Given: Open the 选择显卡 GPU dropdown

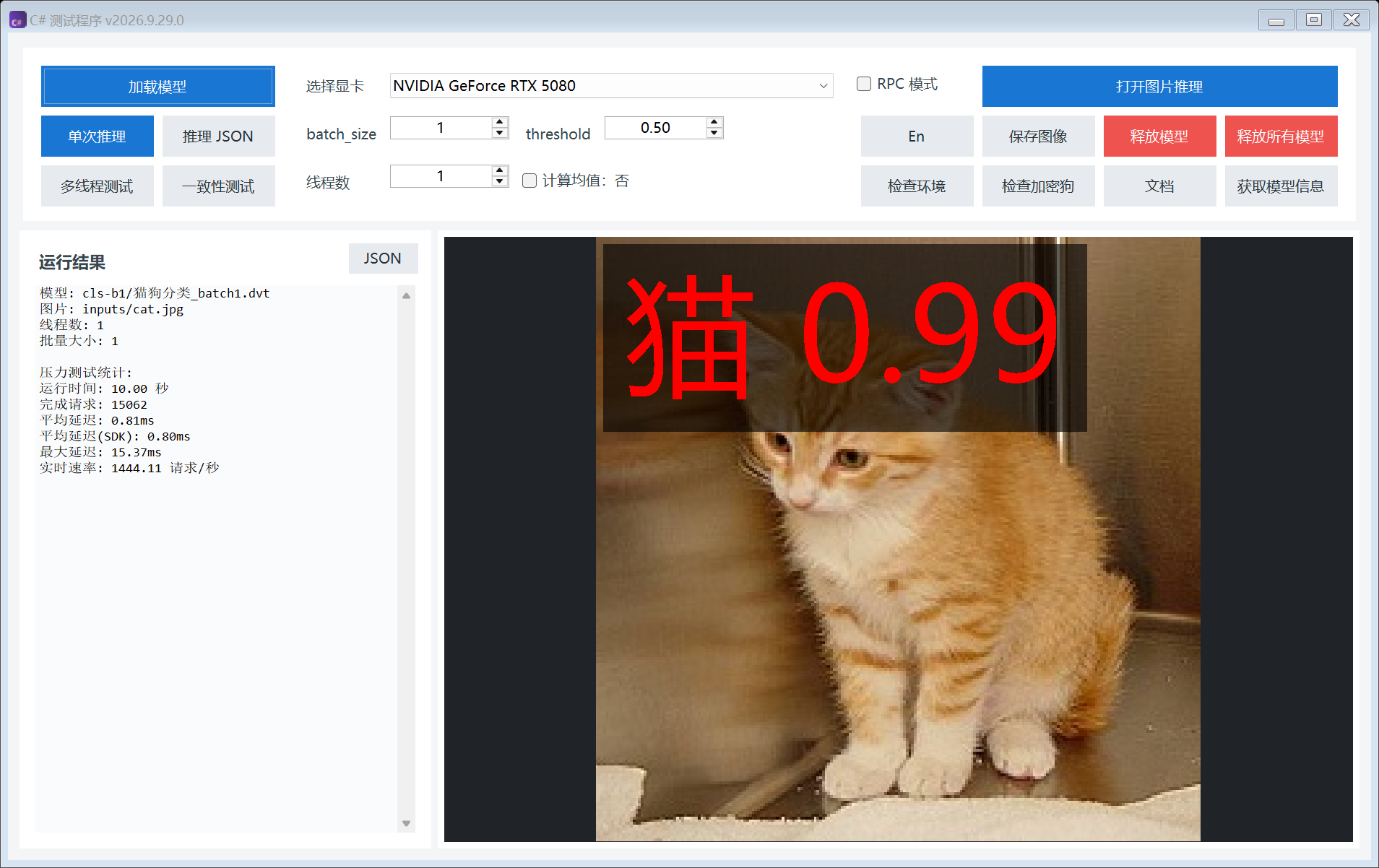Looking at the screenshot, I should point(611,86).
